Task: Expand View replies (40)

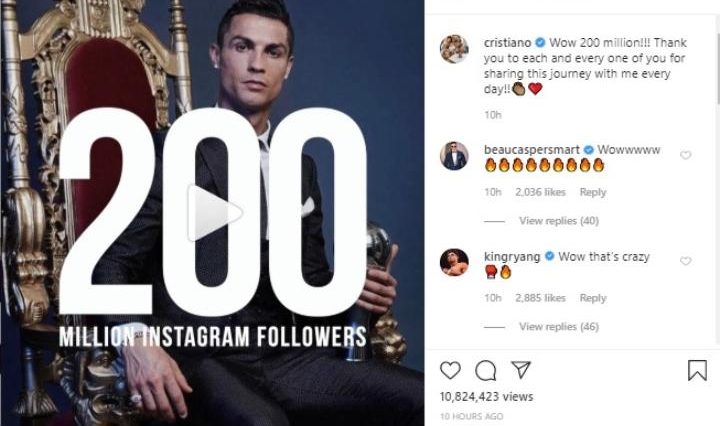Action: [x=558, y=221]
